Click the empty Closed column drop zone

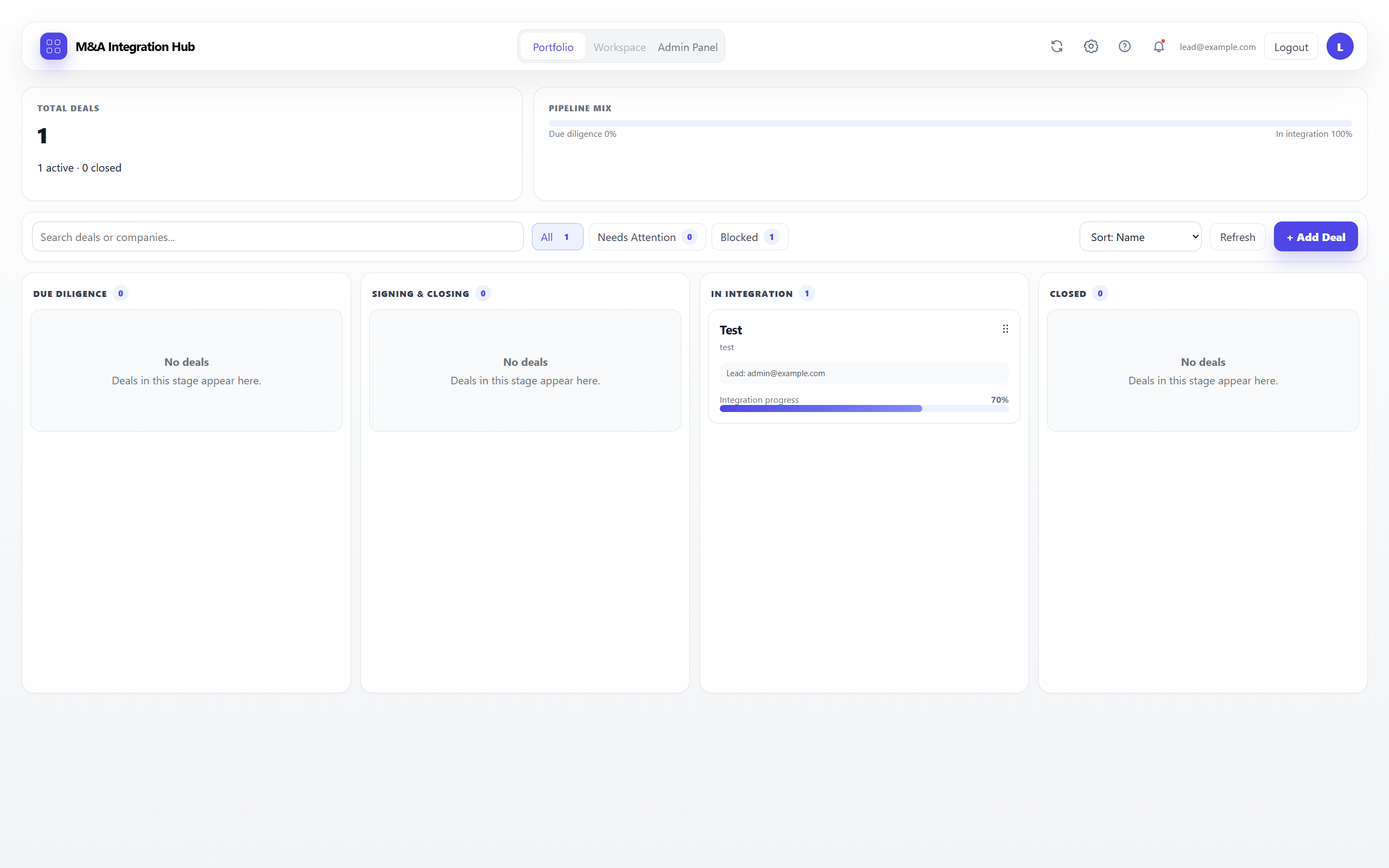pos(1202,371)
